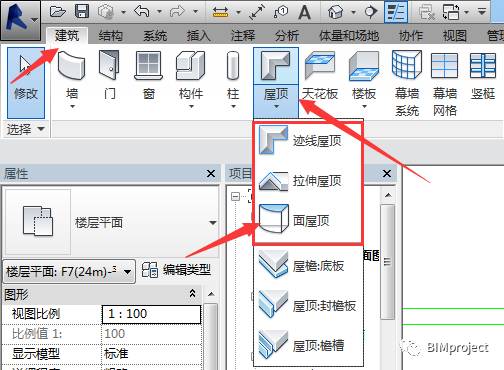Collapse the project browser root tree node
Screen dimensions: 504x370
235,196
